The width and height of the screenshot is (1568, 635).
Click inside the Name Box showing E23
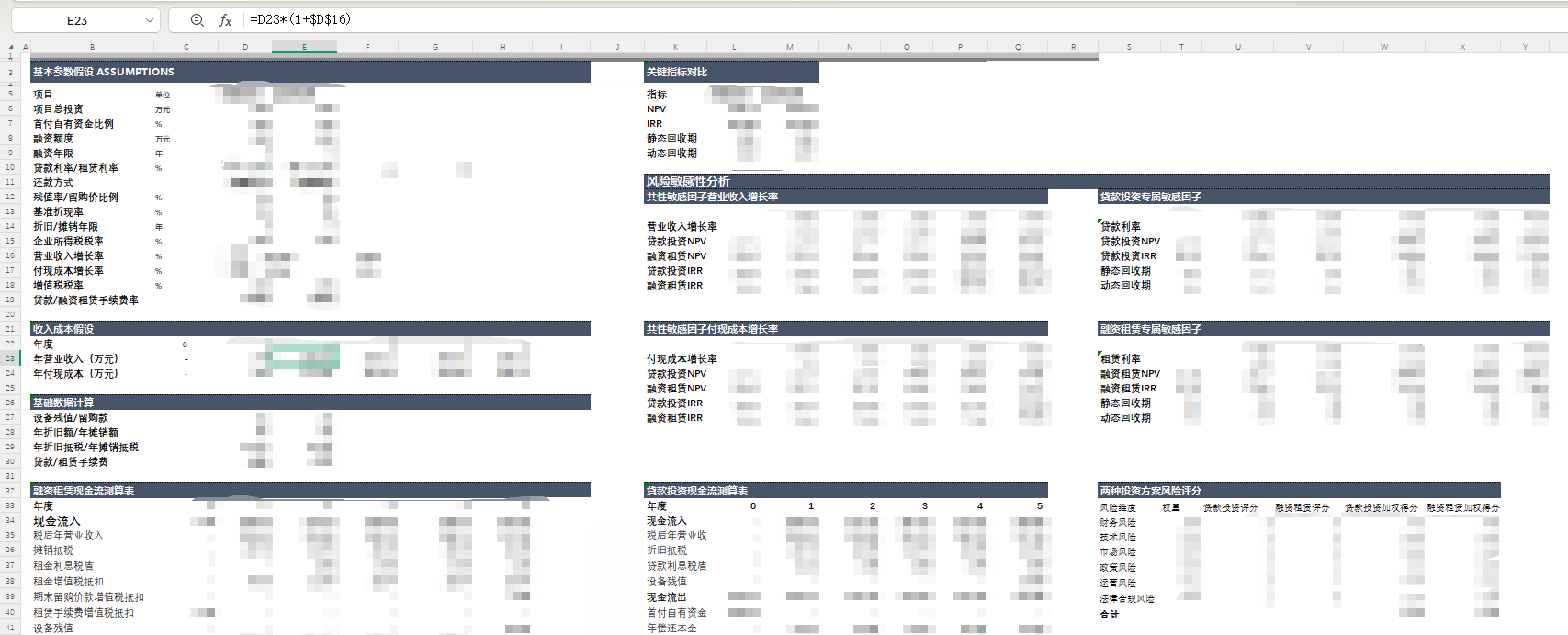[x=77, y=20]
